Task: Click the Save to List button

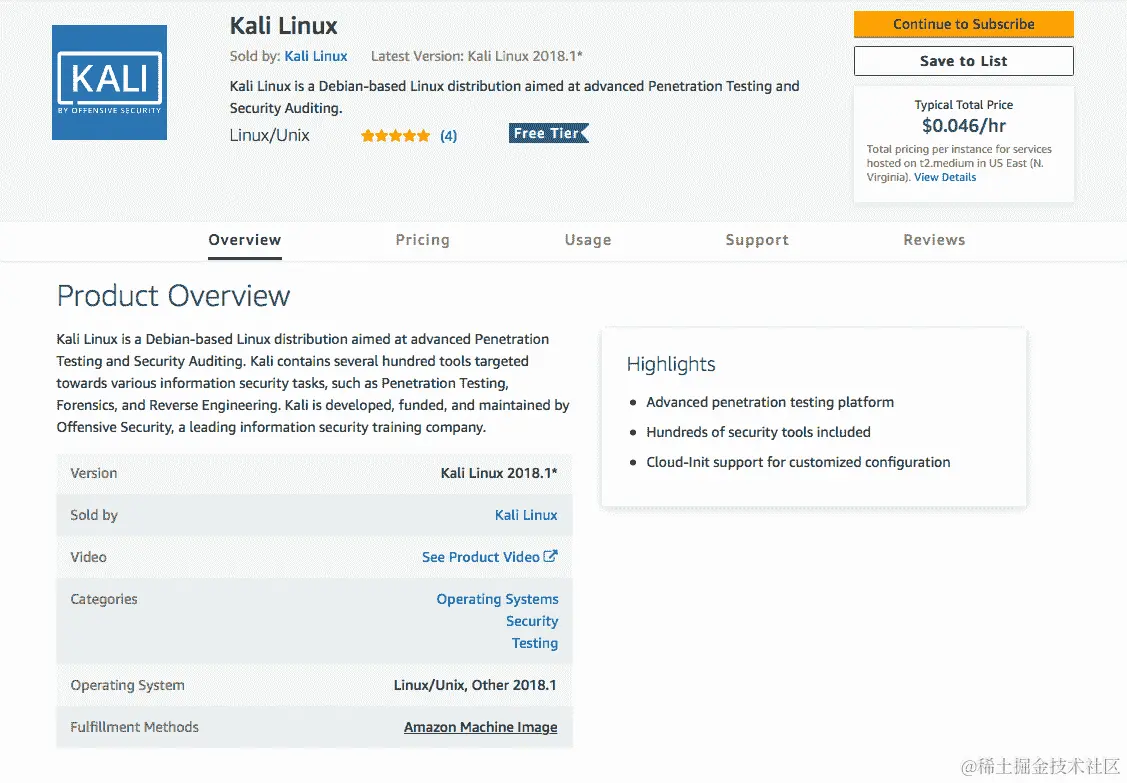Action: [963, 61]
